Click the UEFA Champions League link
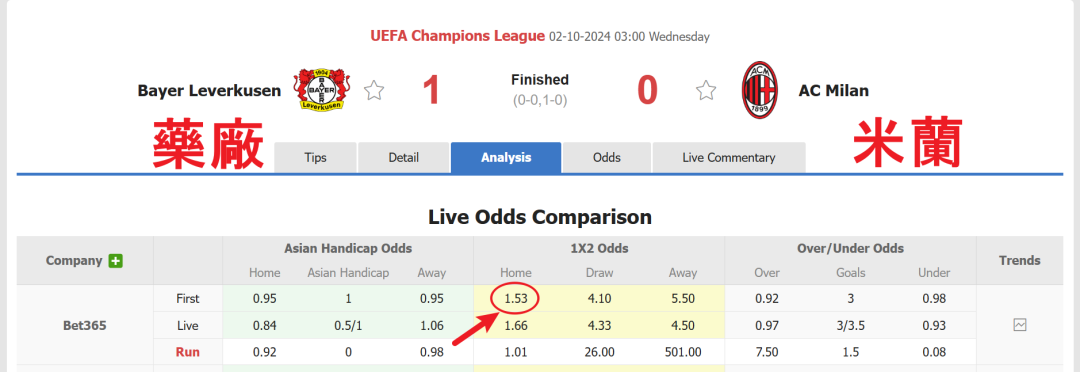The width and height of the screenshot is (1080, 372). (457, 36)
